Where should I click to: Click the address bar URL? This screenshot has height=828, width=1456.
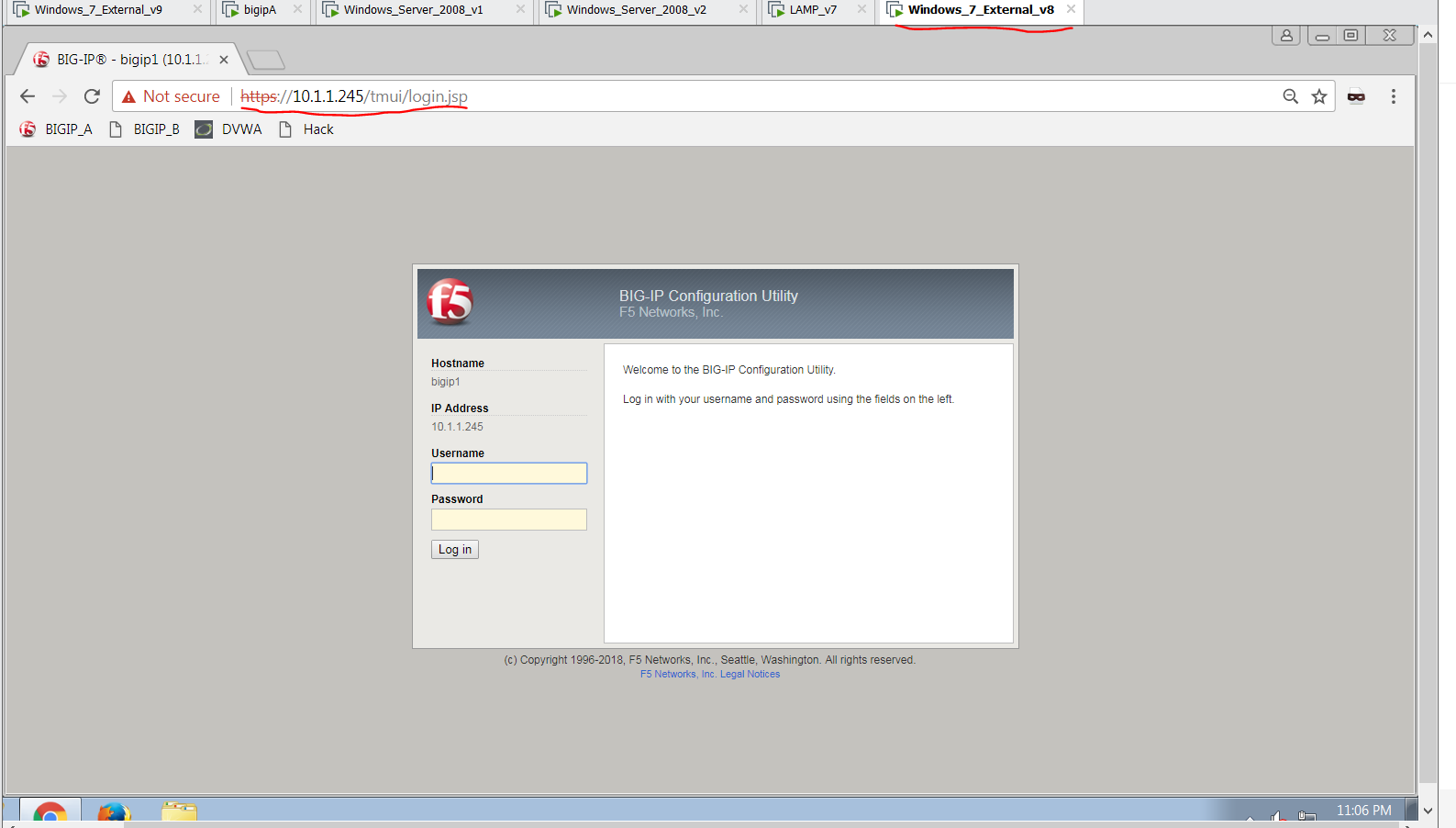[354, 96]
